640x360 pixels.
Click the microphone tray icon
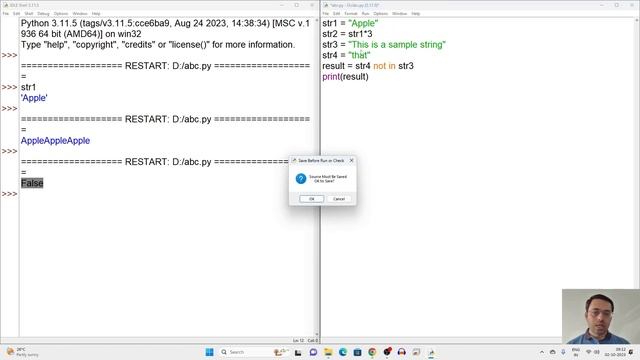click(x=563, y=352)
